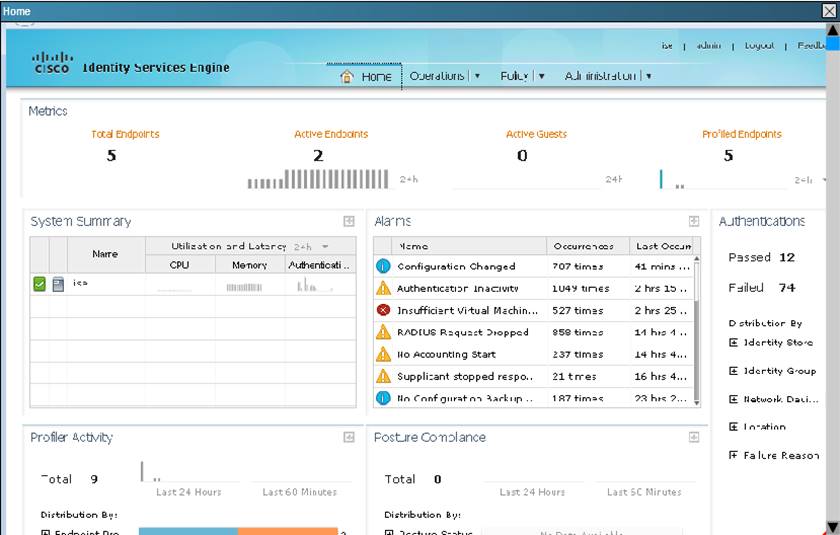The image size is (840, 535).
Task: Click the RADIUS Request Dropped warning icon
Action: pyautogui.click(x=383, y=332)
